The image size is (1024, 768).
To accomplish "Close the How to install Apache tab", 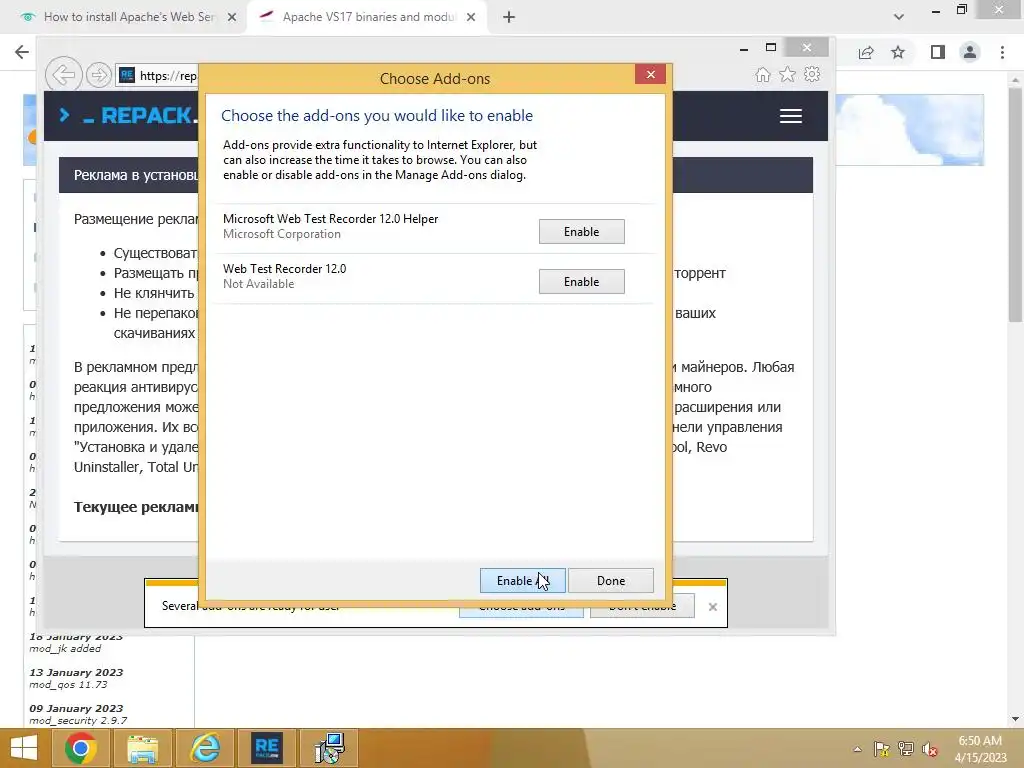I will coord(232,17).
